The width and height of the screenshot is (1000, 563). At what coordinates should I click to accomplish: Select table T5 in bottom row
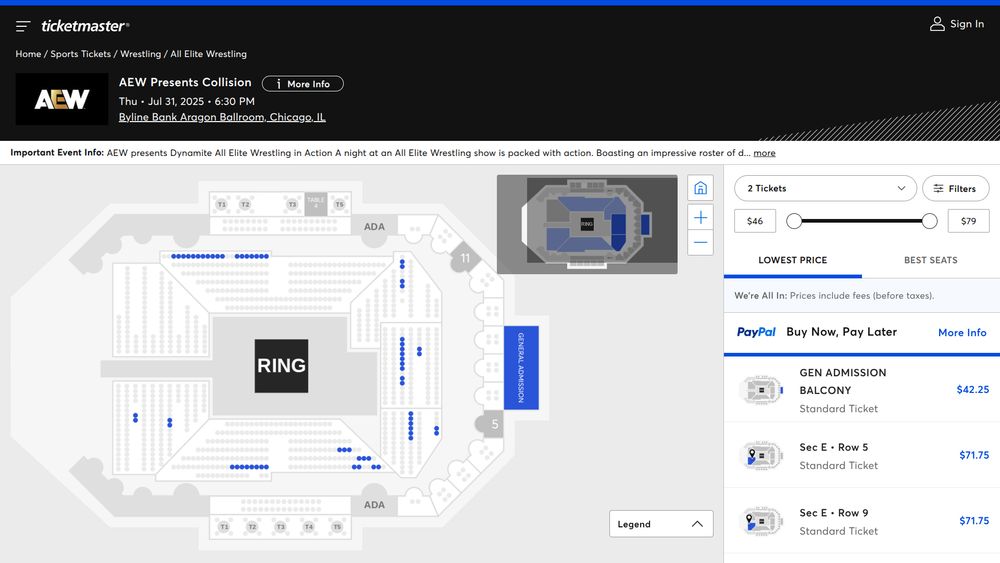point(337,527)
